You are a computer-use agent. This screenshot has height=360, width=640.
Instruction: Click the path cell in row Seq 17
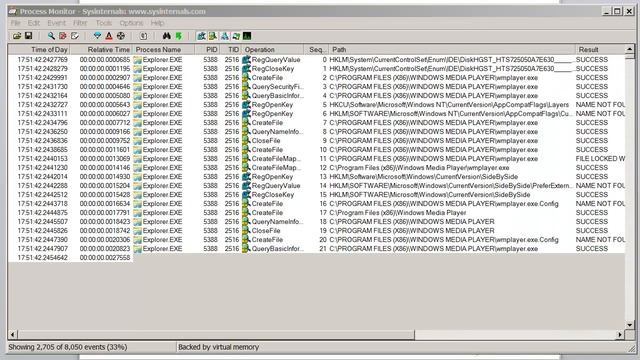[x=398, y=213]
